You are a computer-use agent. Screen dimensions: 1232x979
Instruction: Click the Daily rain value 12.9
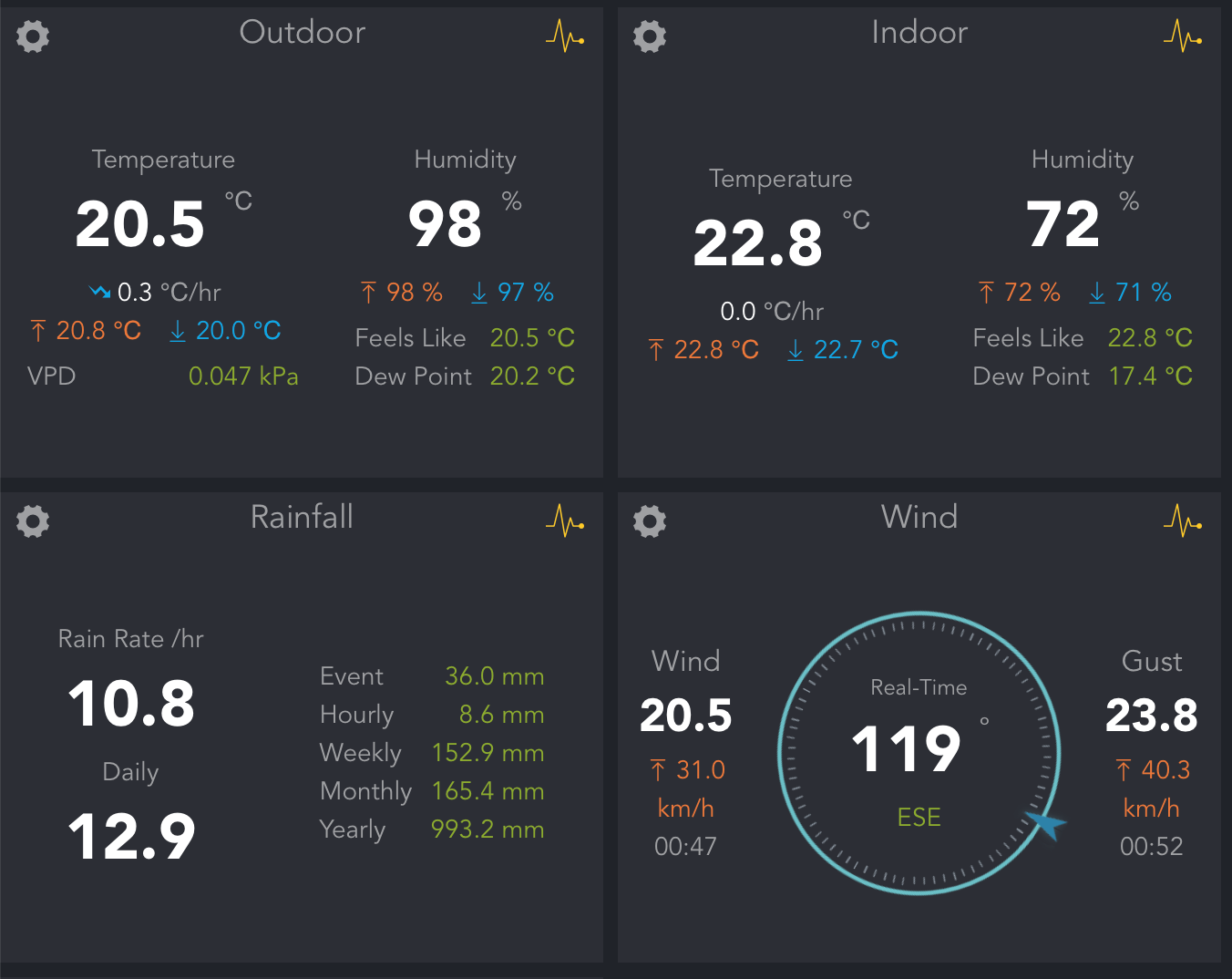point(130,834)
